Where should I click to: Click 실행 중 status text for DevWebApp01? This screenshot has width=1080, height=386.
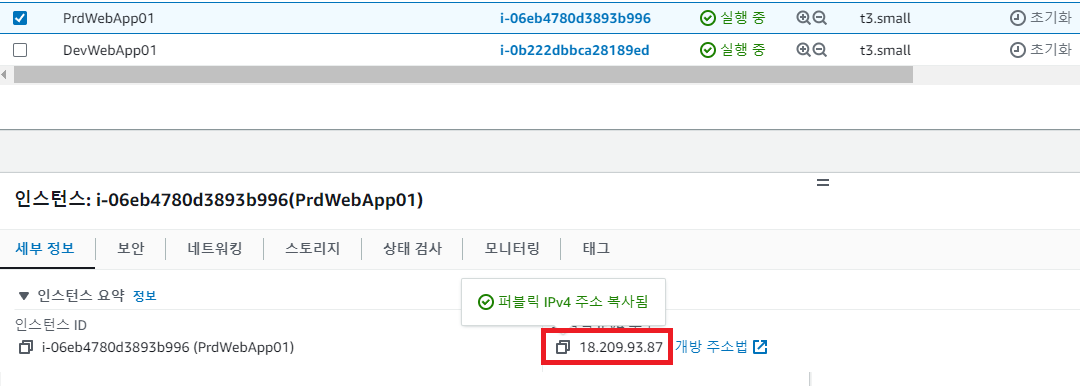[x=742, y=50]
